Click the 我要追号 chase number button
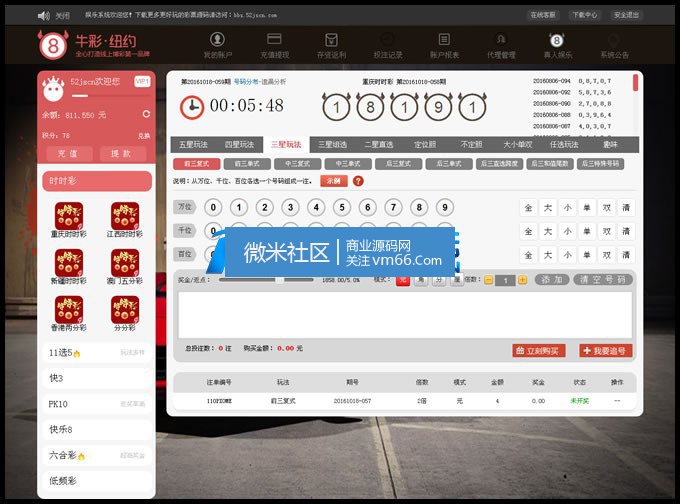Screen dimensions: 680x504 [x=605, y=350]
